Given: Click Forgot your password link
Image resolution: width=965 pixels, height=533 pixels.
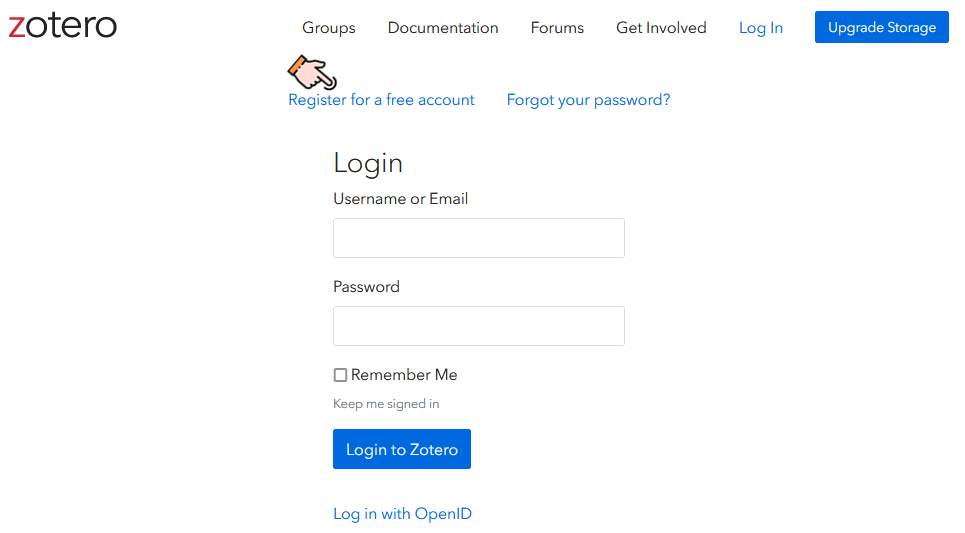Looking at the screenshot, I should click(588, 100).
